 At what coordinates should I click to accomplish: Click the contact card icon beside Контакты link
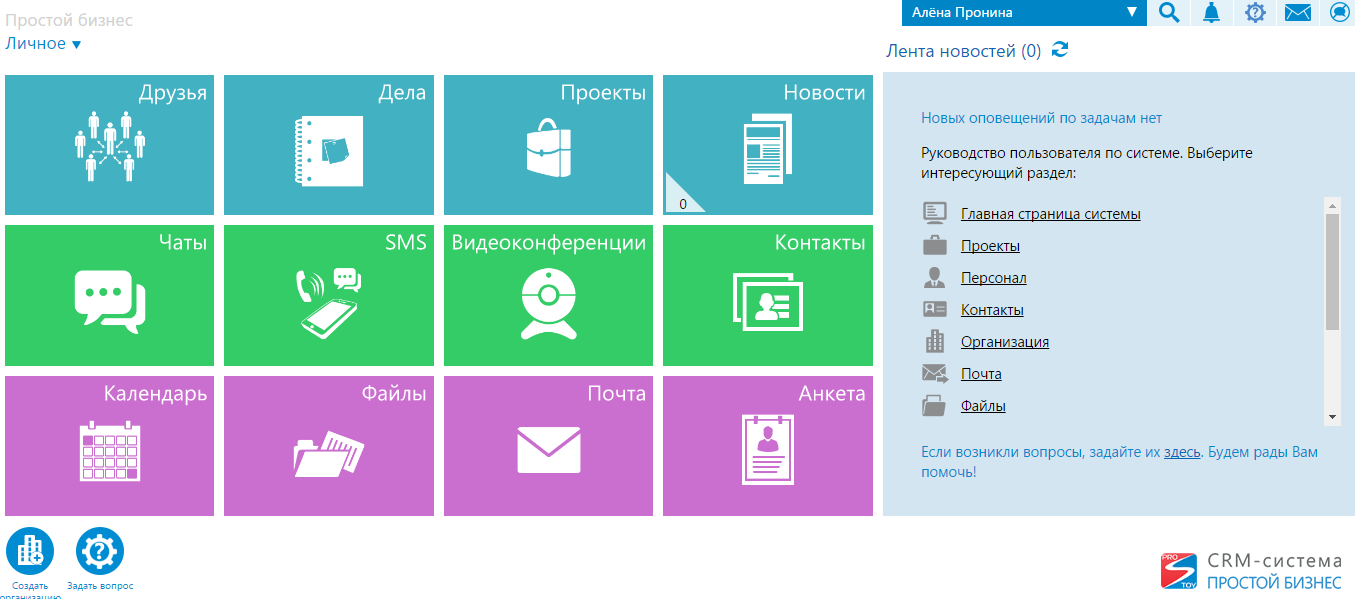coord(934,309)
